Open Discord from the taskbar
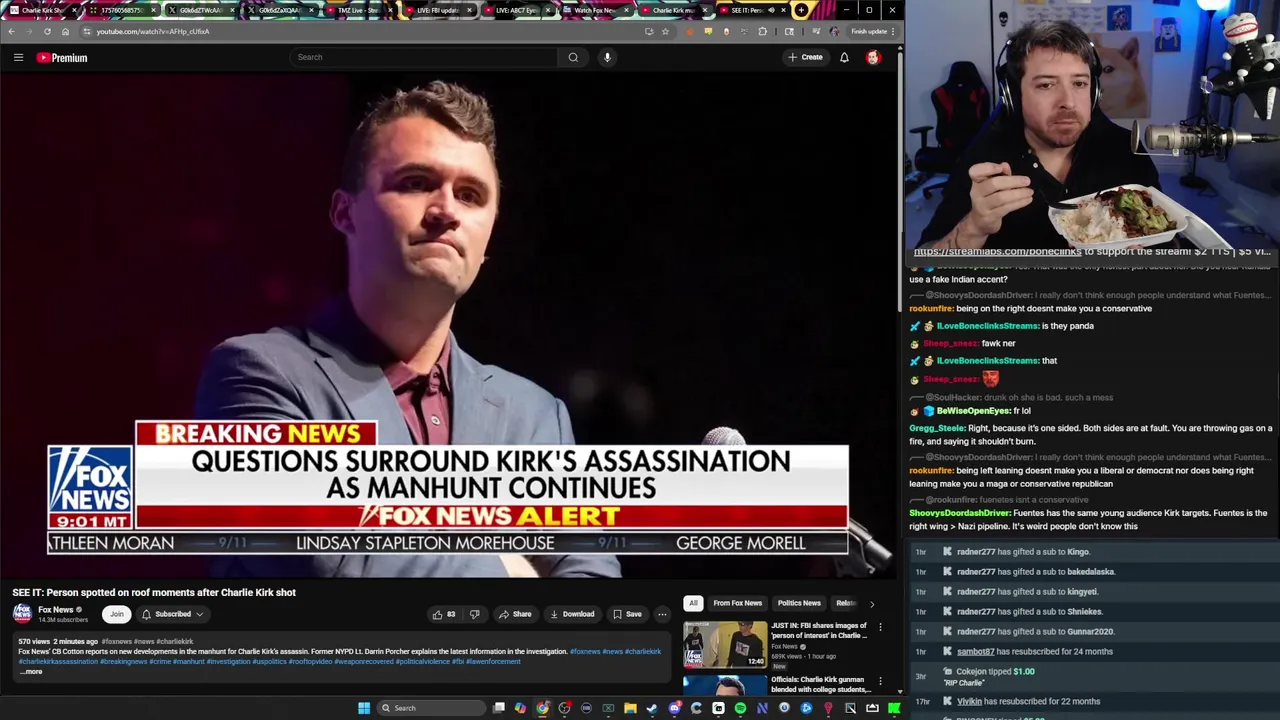Image resolution: width=1280 pixels, height=720 pixels. point(674,708)
